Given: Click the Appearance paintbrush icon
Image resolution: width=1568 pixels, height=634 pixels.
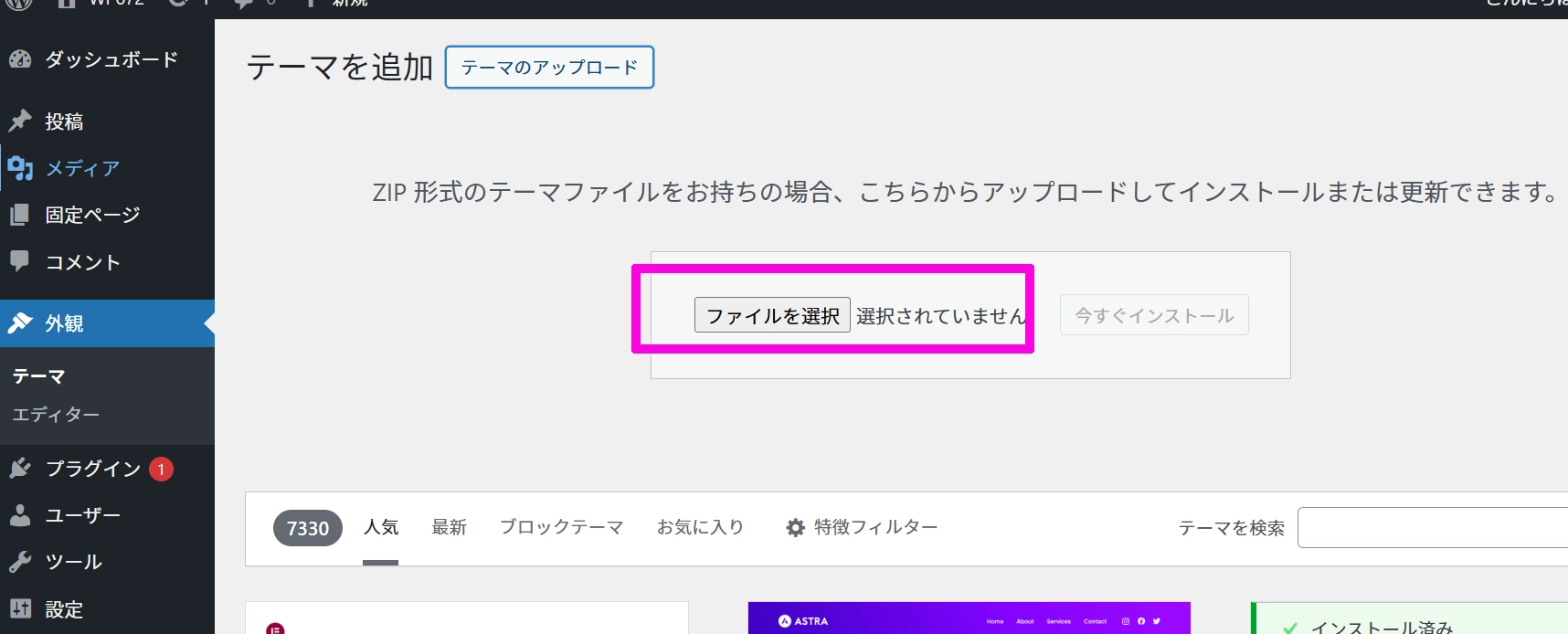Looking at the screenshot, I should pyautogui.click(x=20, y=323).
